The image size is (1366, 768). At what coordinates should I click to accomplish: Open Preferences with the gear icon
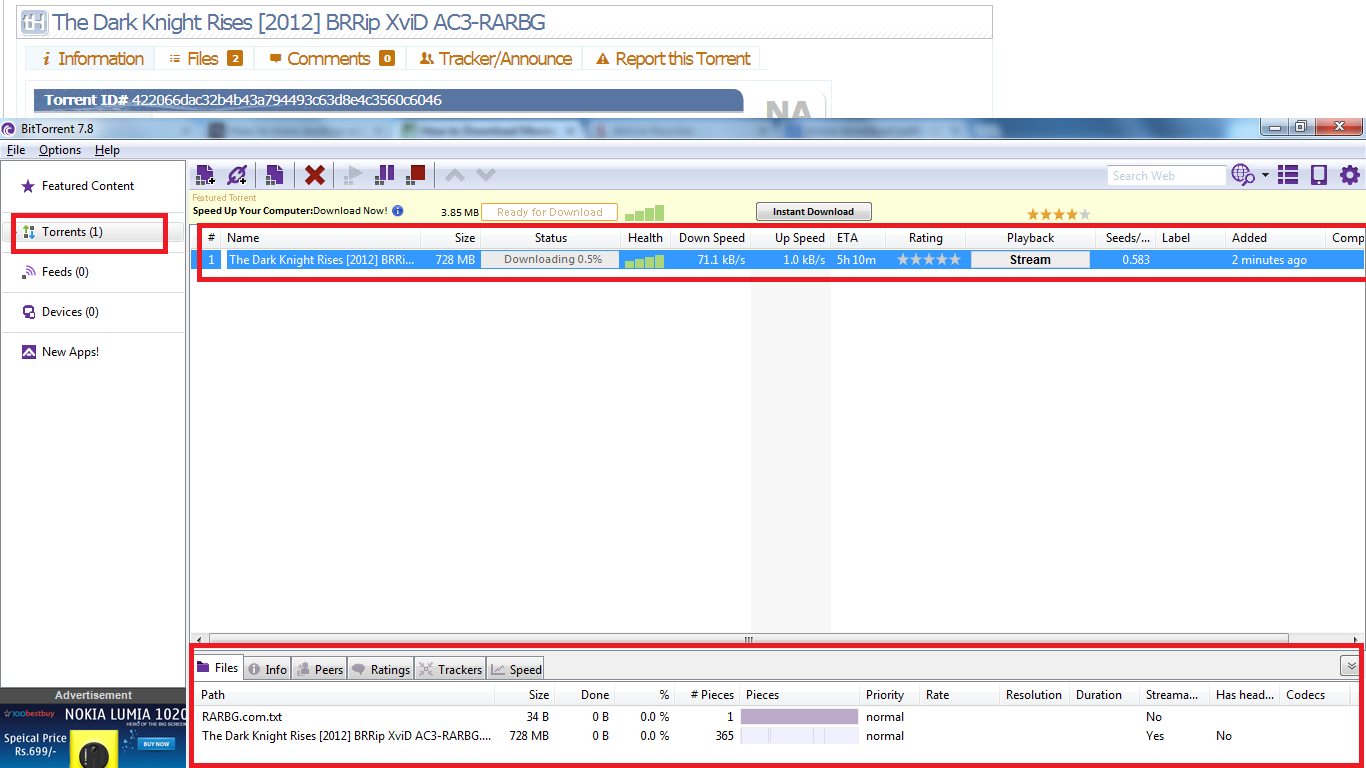[1350, 175]
